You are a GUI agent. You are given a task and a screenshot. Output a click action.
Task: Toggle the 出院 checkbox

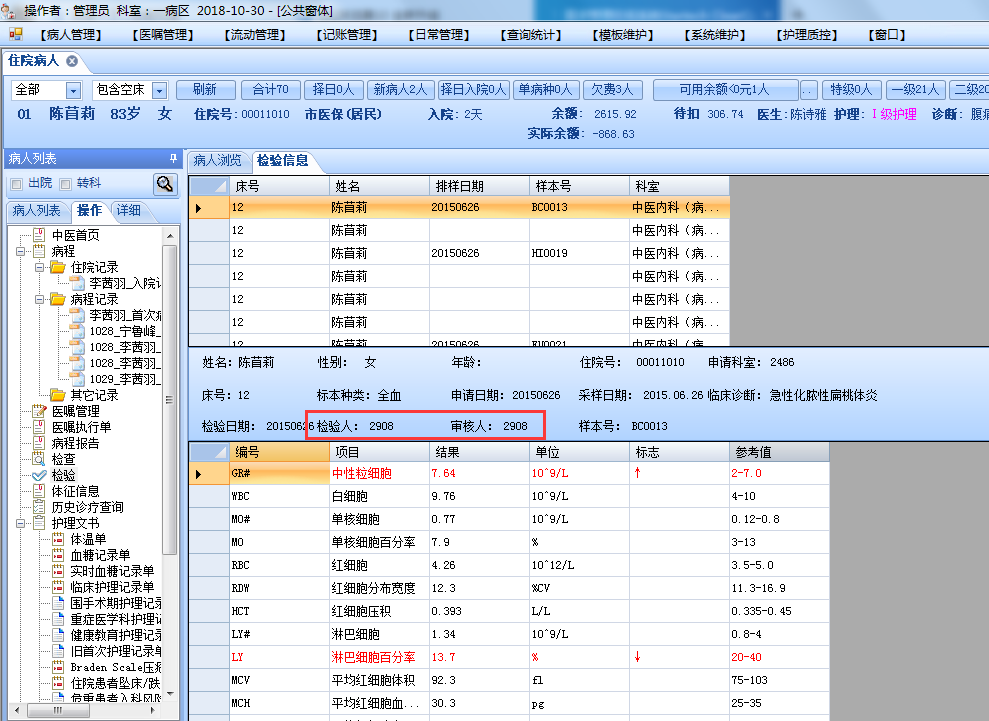[x=16, y=184]
